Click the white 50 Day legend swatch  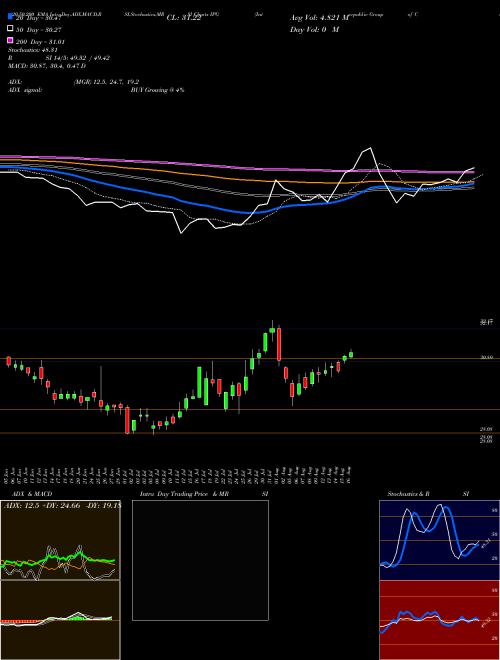coord(10,28)
